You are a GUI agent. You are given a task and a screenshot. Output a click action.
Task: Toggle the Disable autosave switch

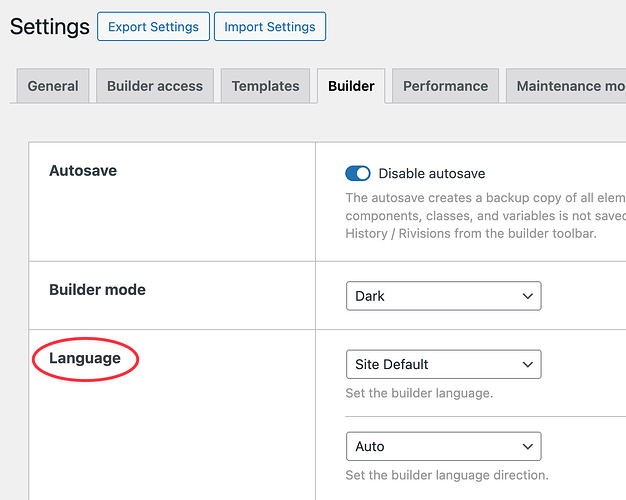click(x=358, y=174)
